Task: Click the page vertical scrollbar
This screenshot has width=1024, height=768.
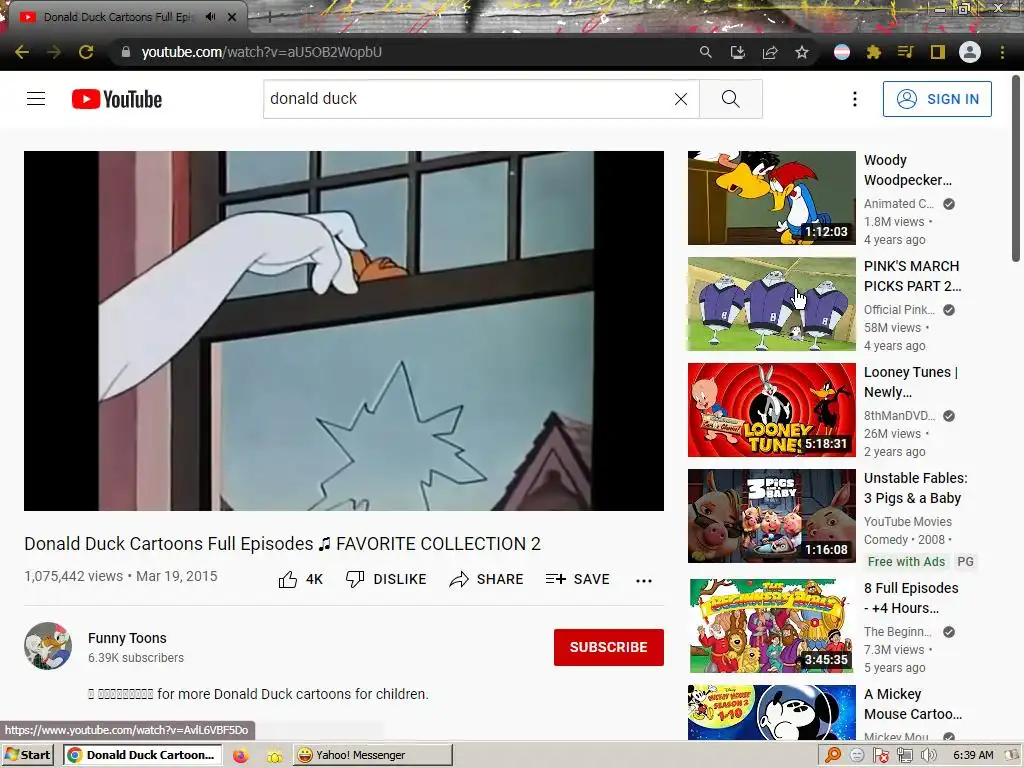Action: click(x=1016, y=170)
